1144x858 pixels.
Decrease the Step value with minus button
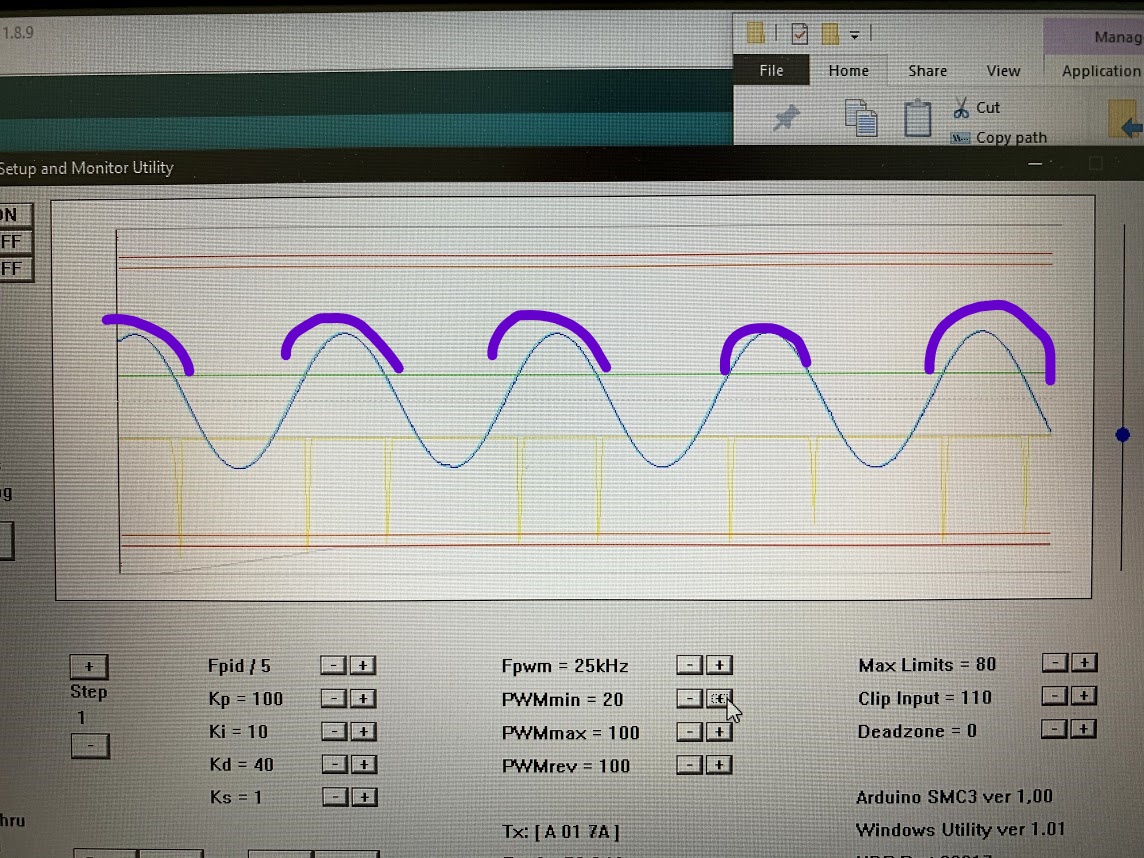click(x=90, y=746)
